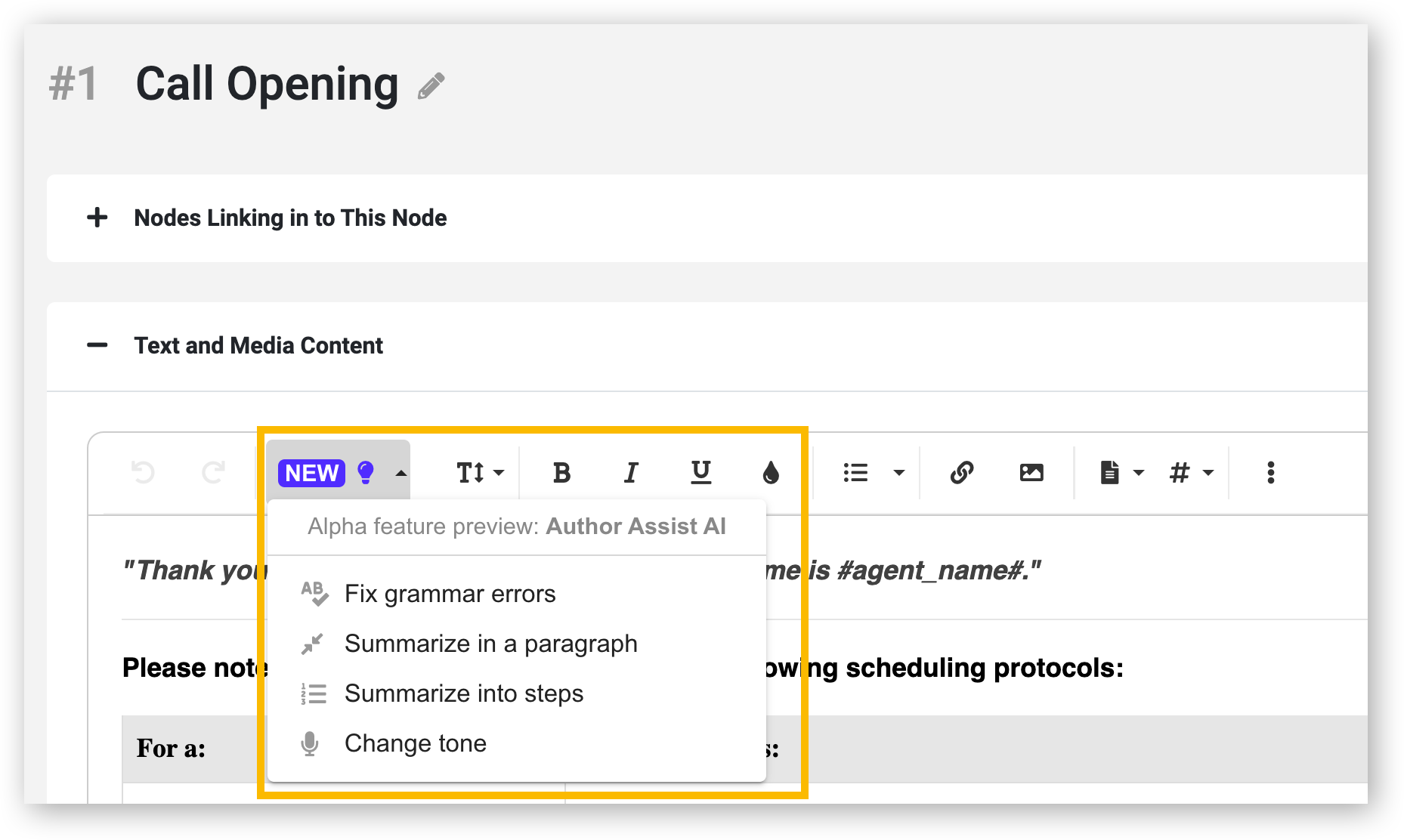This screenshot has width=1404, height=840.
Task: Toggle Italic formatting
Action: [x=631, y=473]
